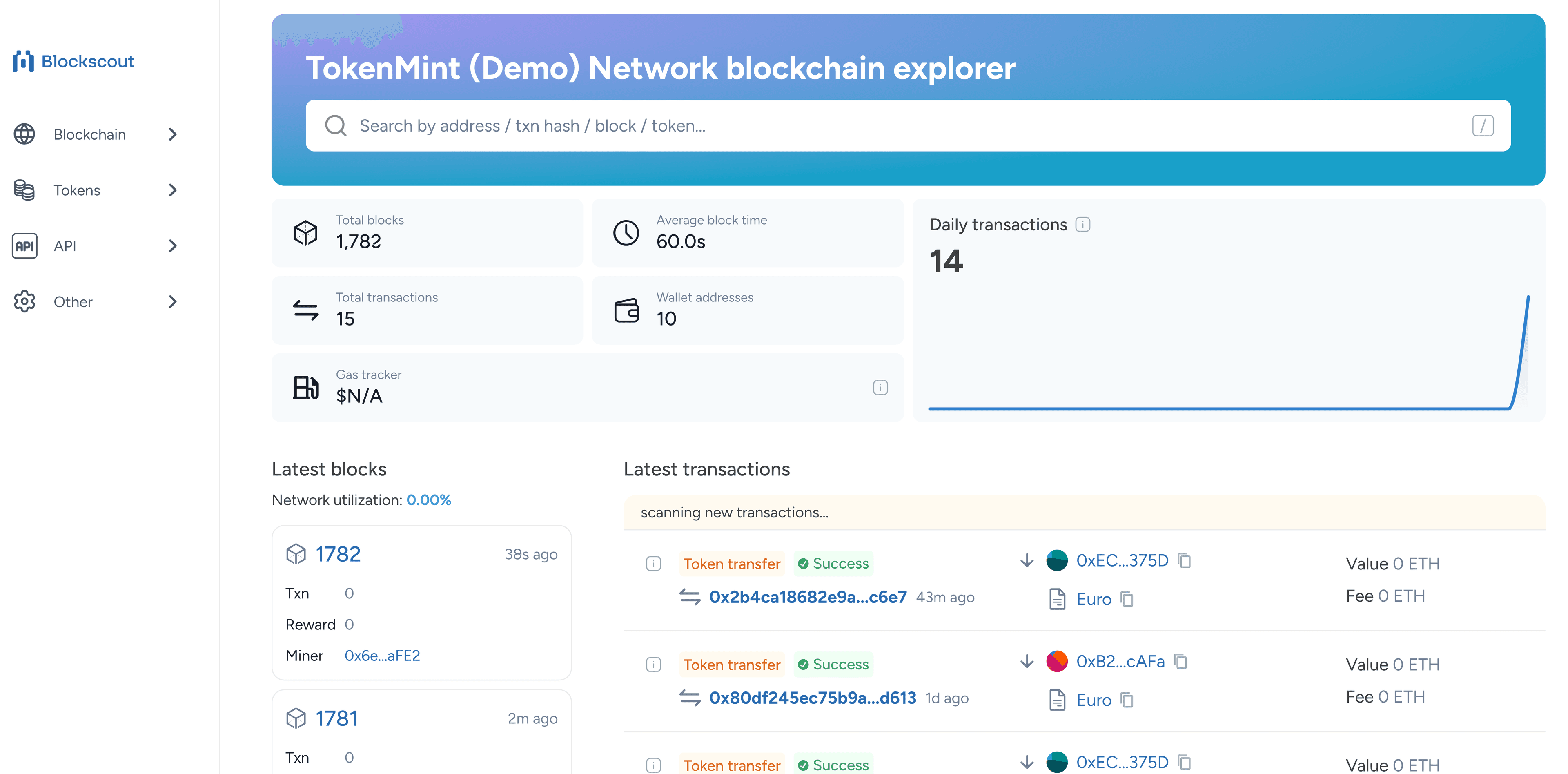Screen dimensions: 1568x774
Task: Open Euro token in first transaction
Action: (x=1094, y=599)
